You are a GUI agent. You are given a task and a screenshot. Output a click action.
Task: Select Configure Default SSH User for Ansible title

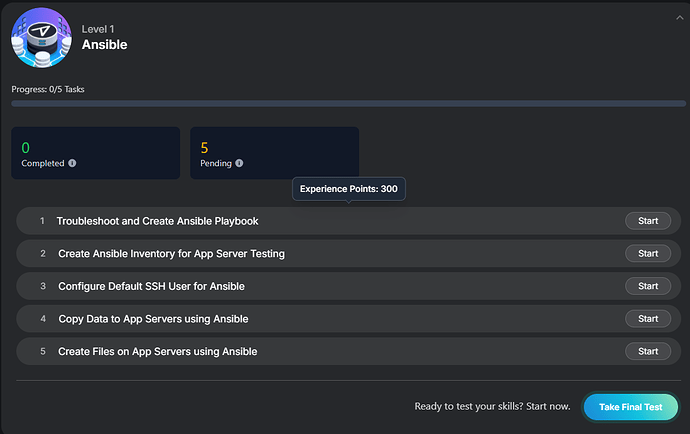(x=151, y=286)
